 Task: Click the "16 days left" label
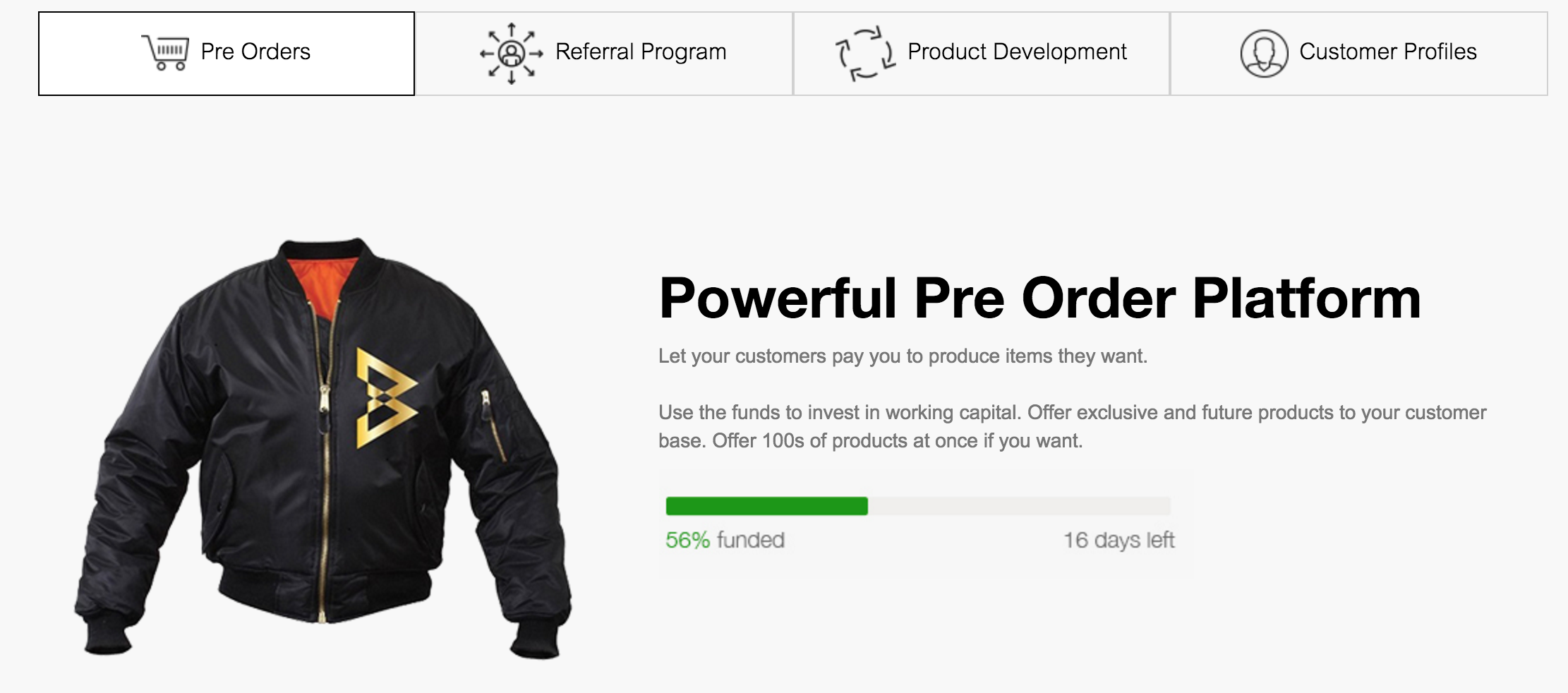1118,540
